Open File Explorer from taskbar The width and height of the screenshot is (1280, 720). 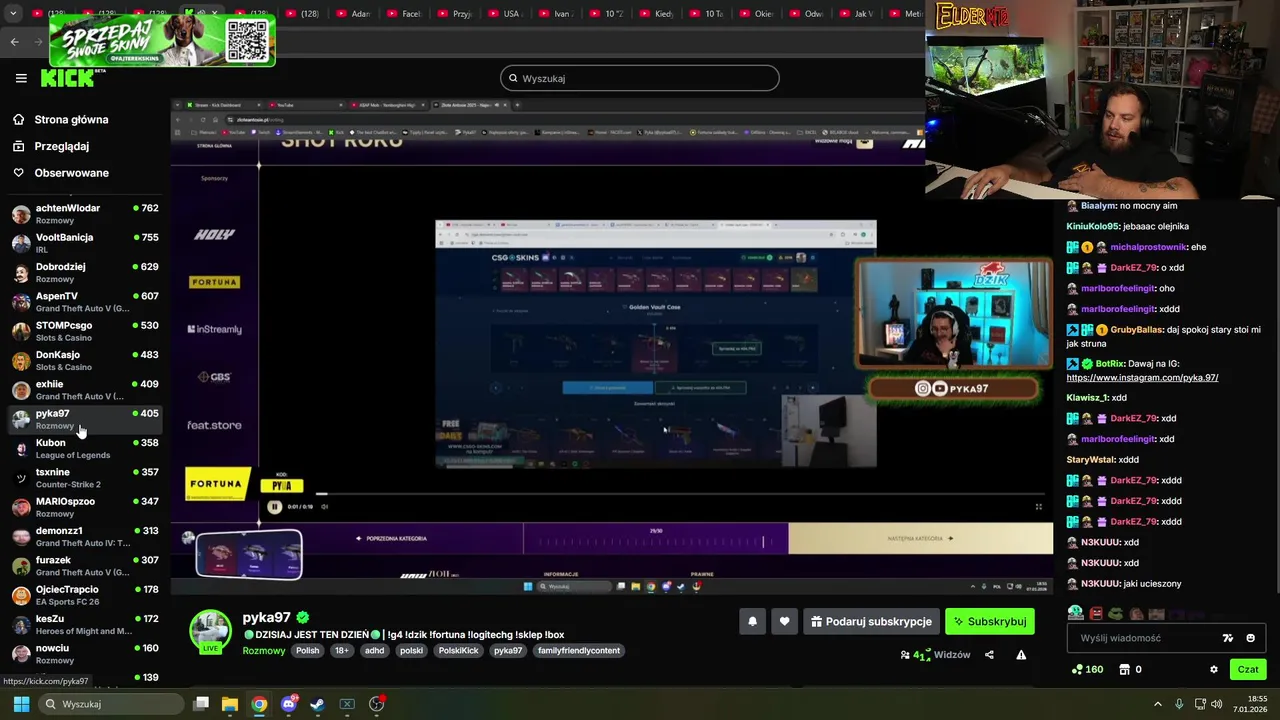point(230,704)
